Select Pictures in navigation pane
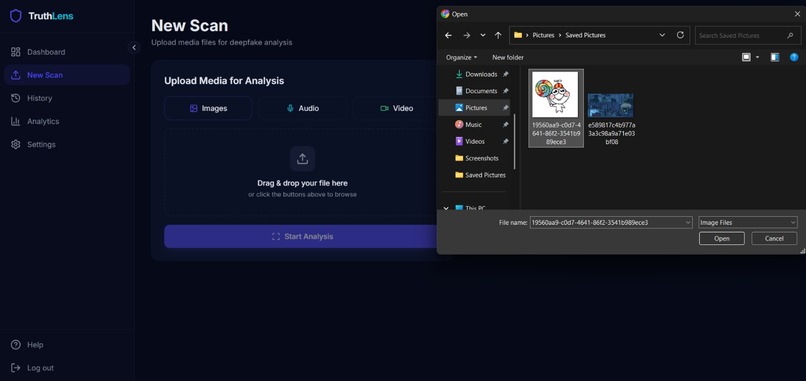This screenshot has width=806, height=381. click(x=474, y=108)
